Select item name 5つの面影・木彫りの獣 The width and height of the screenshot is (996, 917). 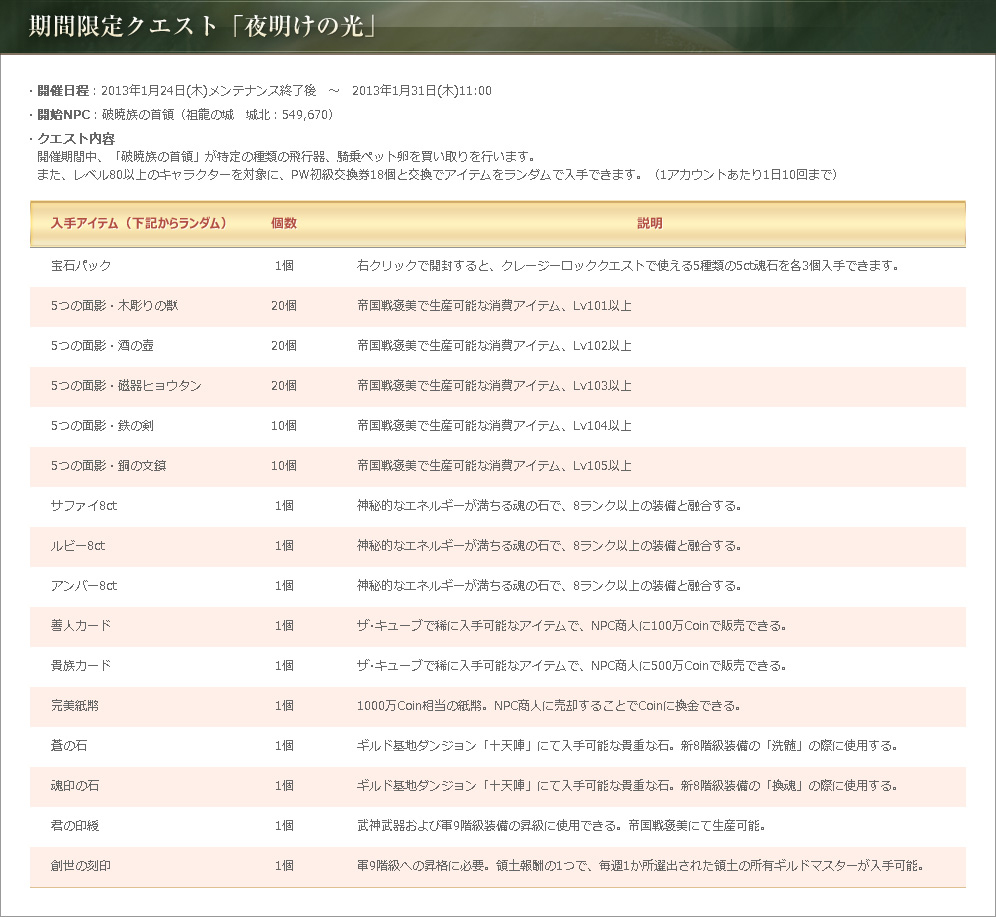[x=114, y=305]
